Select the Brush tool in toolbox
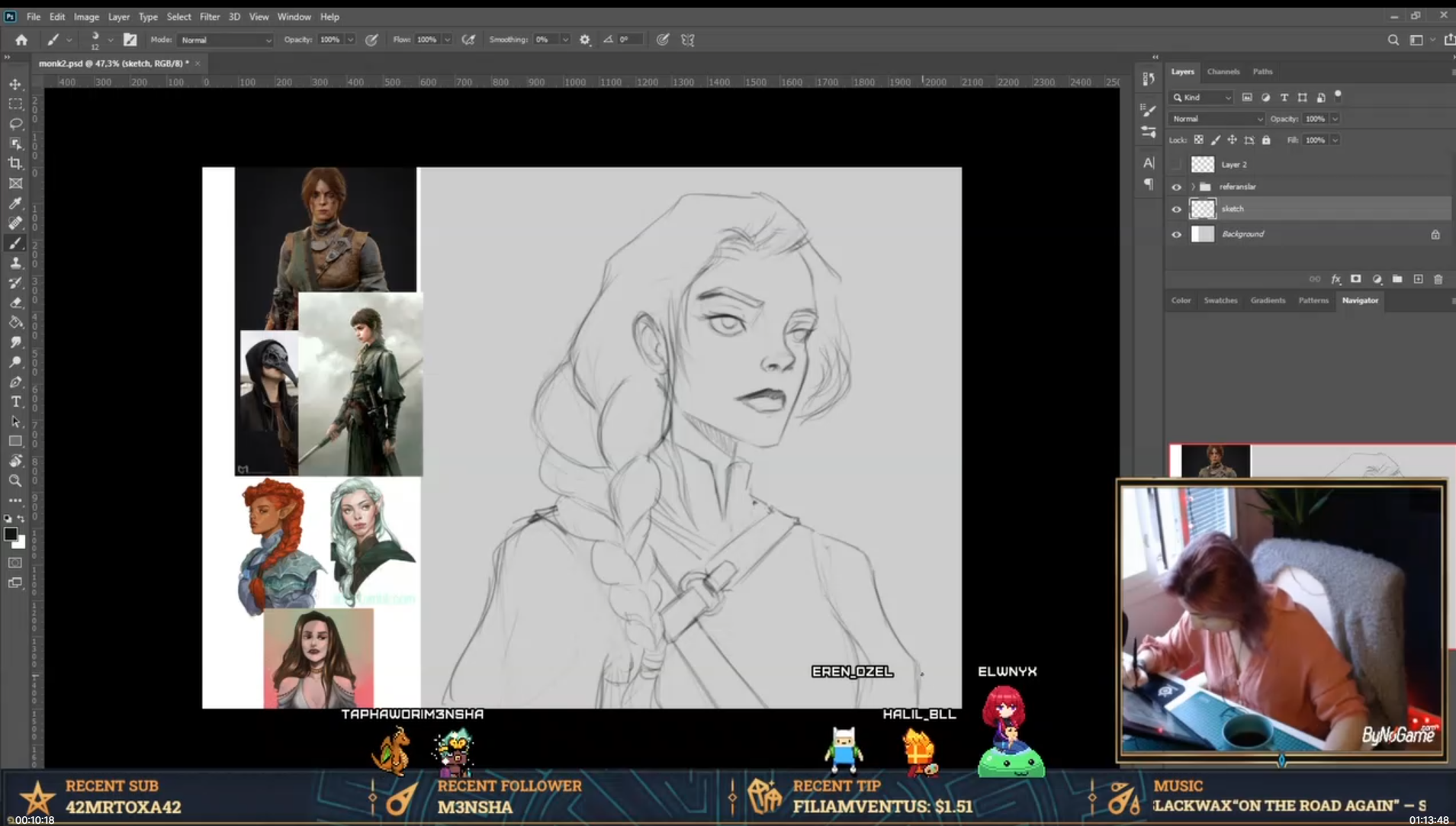 [x=15, y=243]
